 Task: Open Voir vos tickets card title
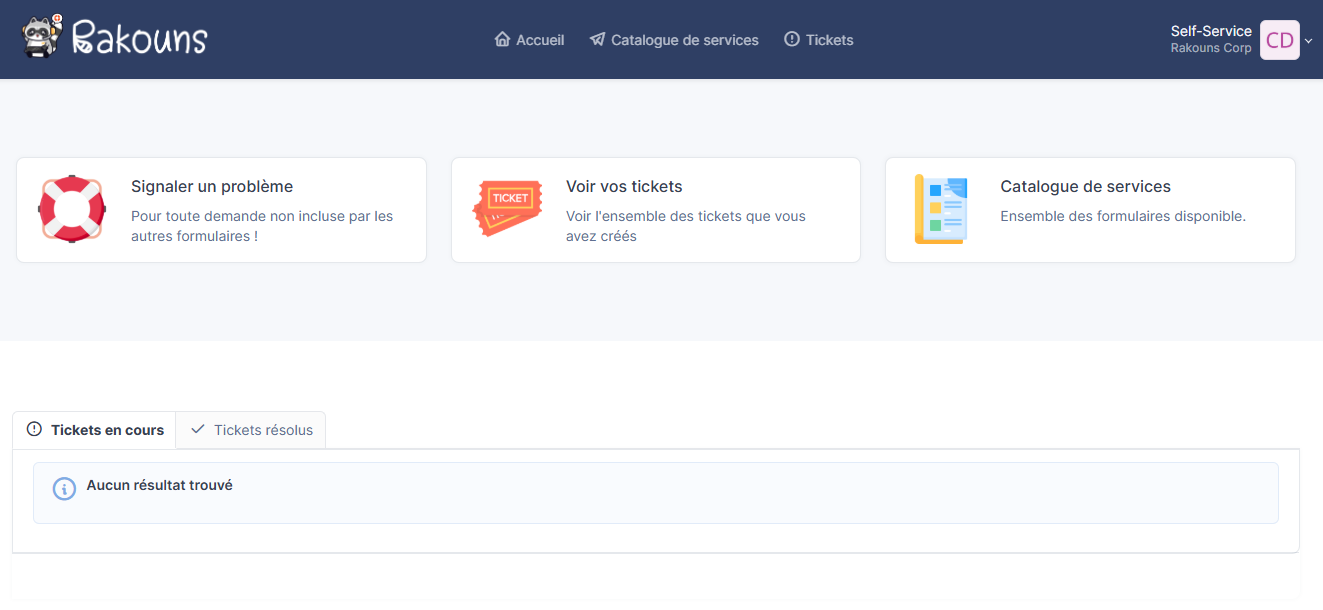pyautogui.click(x=624, y=186)
